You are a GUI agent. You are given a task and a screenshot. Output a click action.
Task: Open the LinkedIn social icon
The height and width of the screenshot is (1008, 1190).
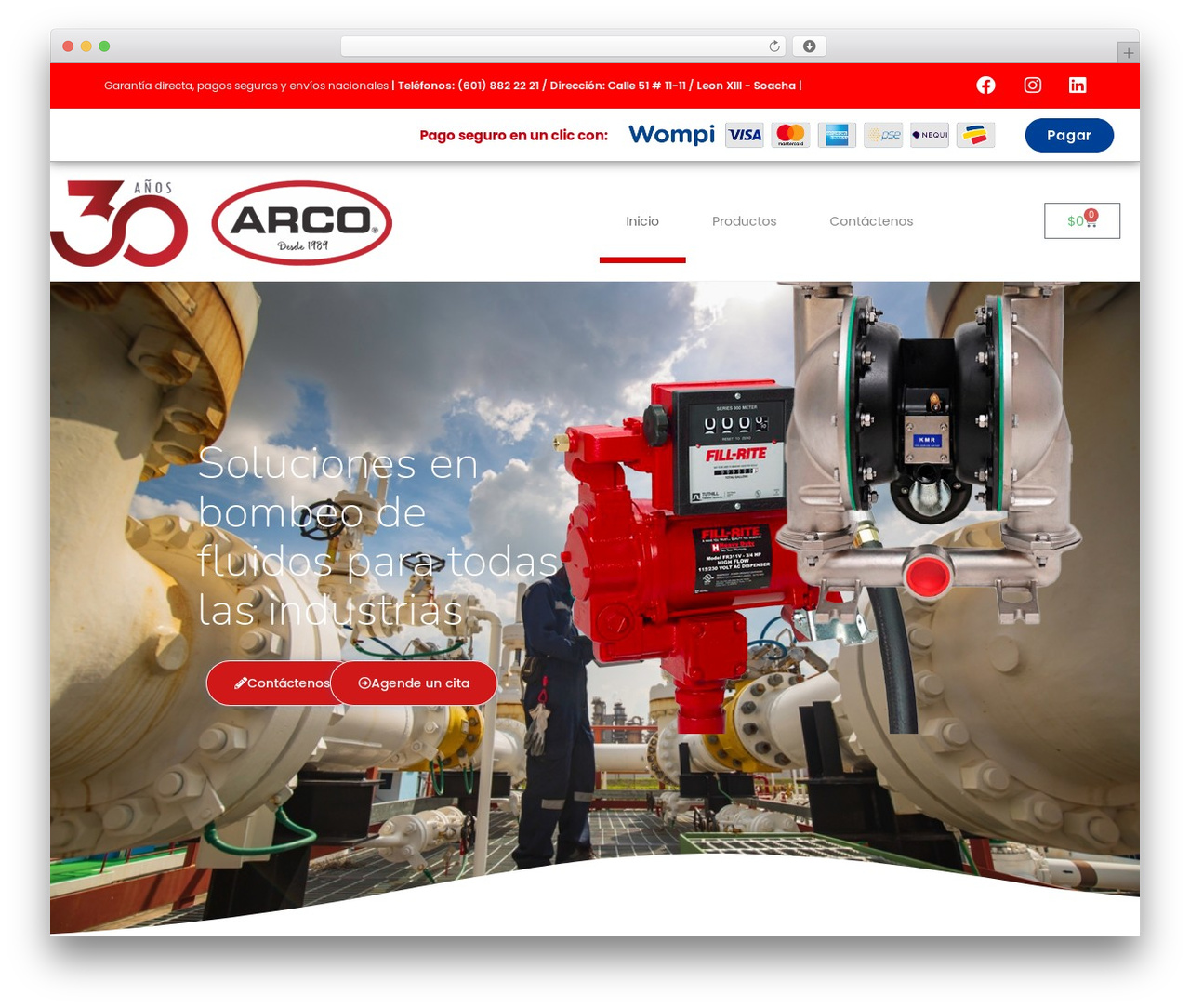coord(1078,86)
